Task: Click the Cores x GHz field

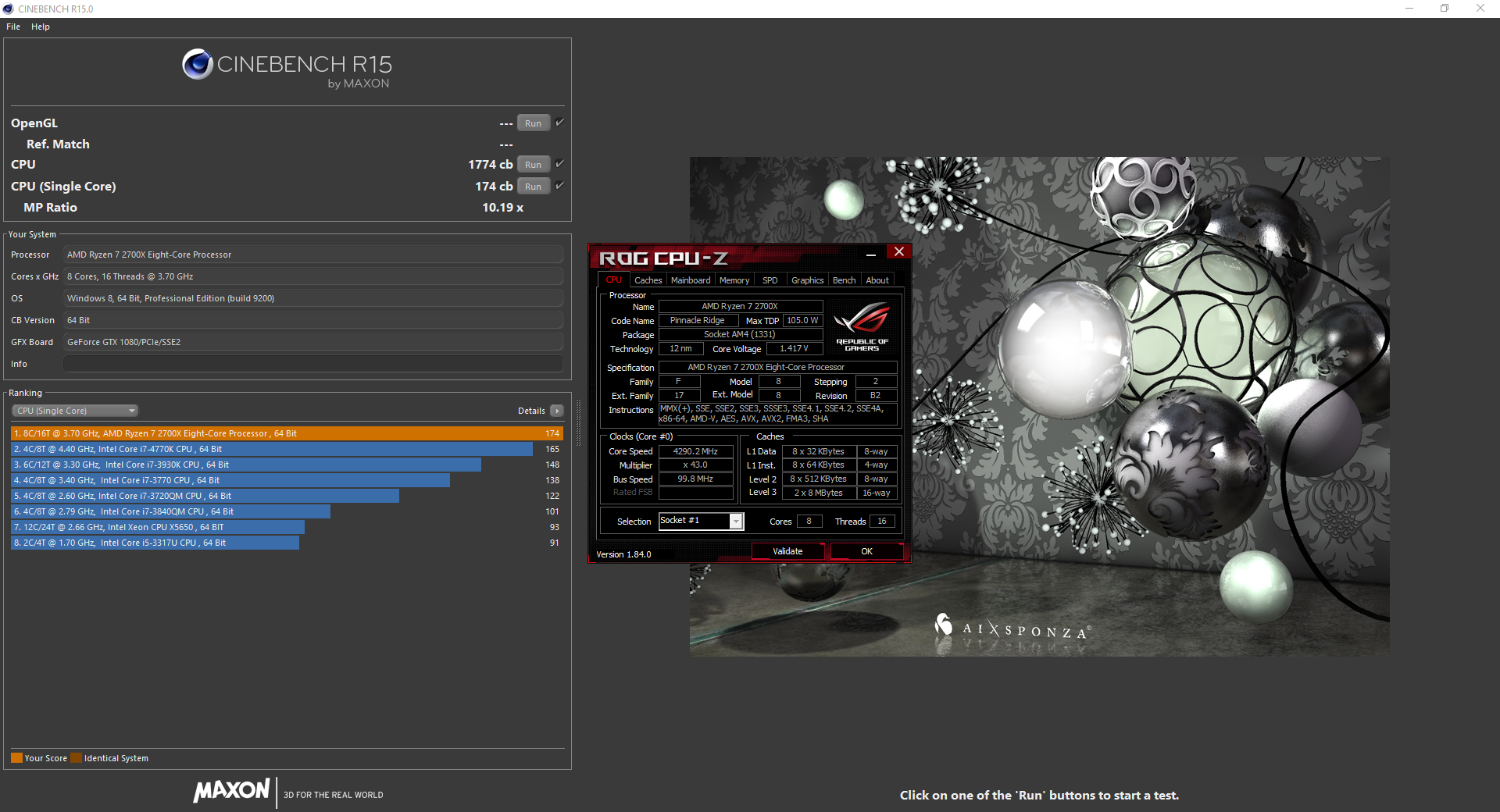Action: [x=313, y=276]
